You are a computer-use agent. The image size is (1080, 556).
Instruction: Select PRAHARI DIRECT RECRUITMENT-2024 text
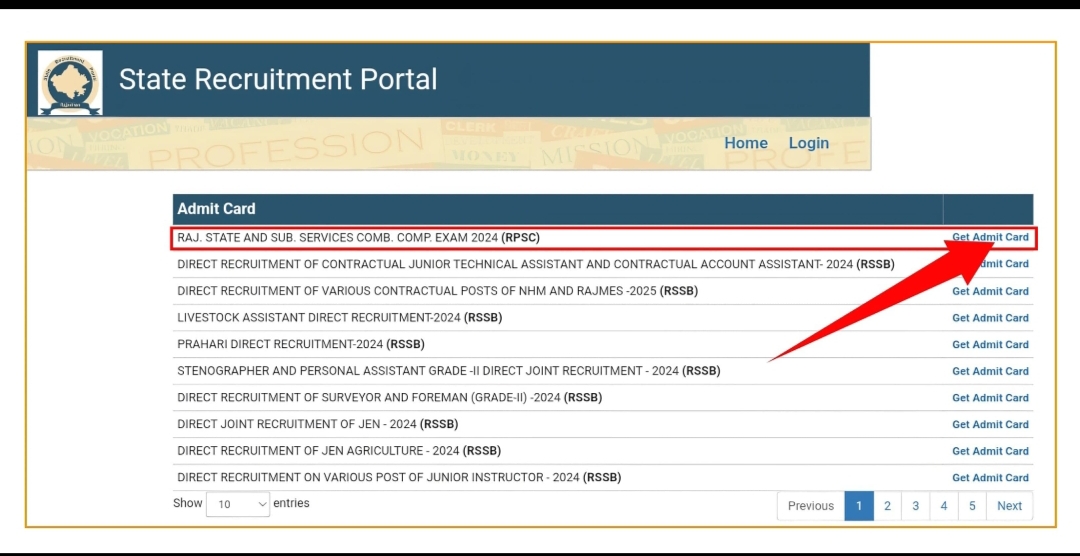(301, 344)
